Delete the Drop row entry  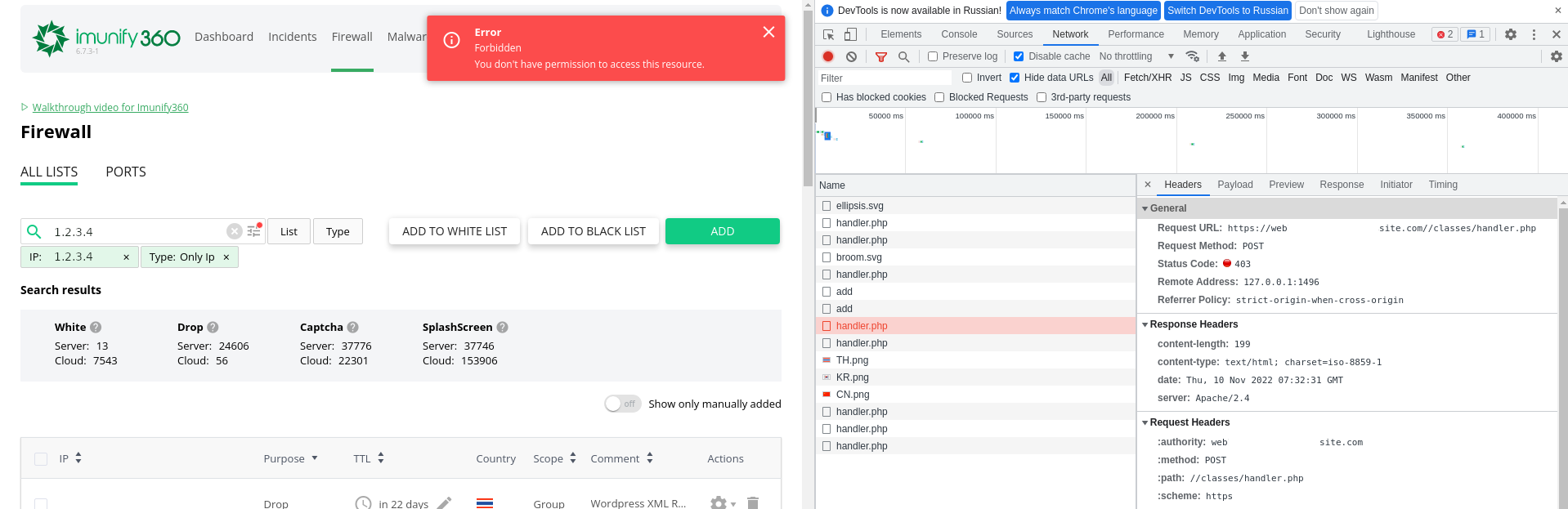753,503
